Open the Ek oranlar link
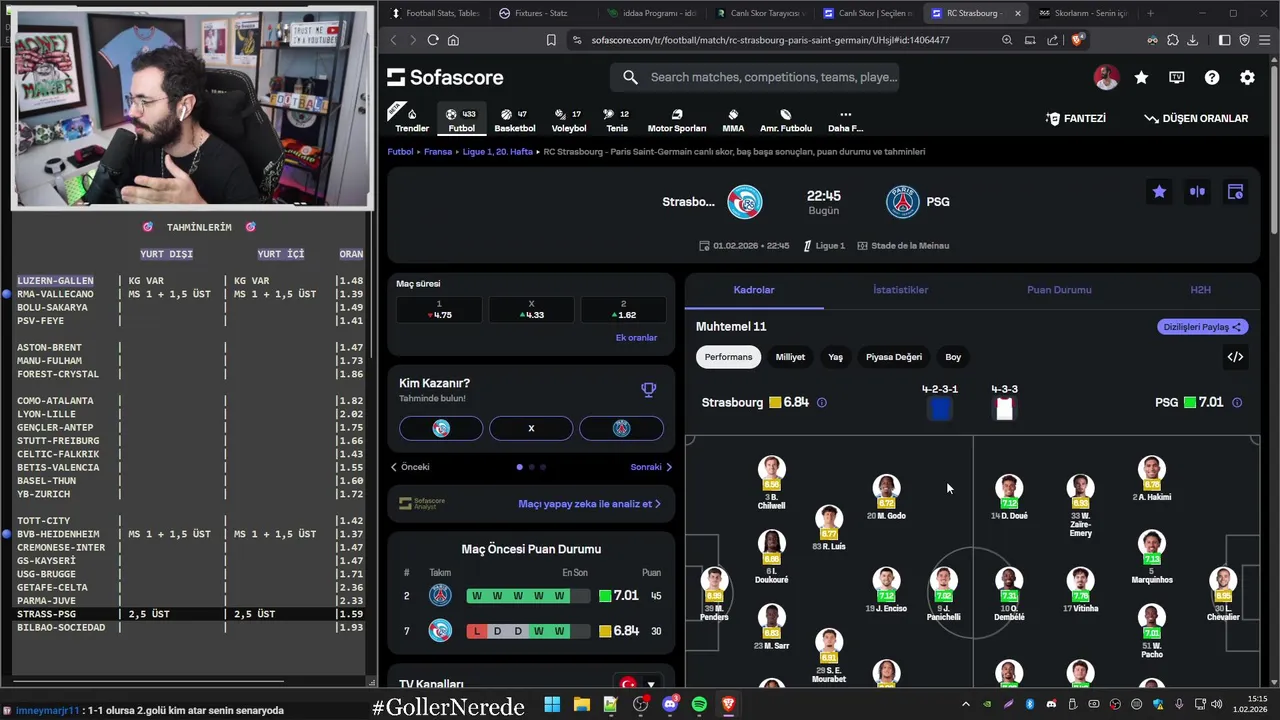The image size is (1280, 720). (x=636, y=338)
